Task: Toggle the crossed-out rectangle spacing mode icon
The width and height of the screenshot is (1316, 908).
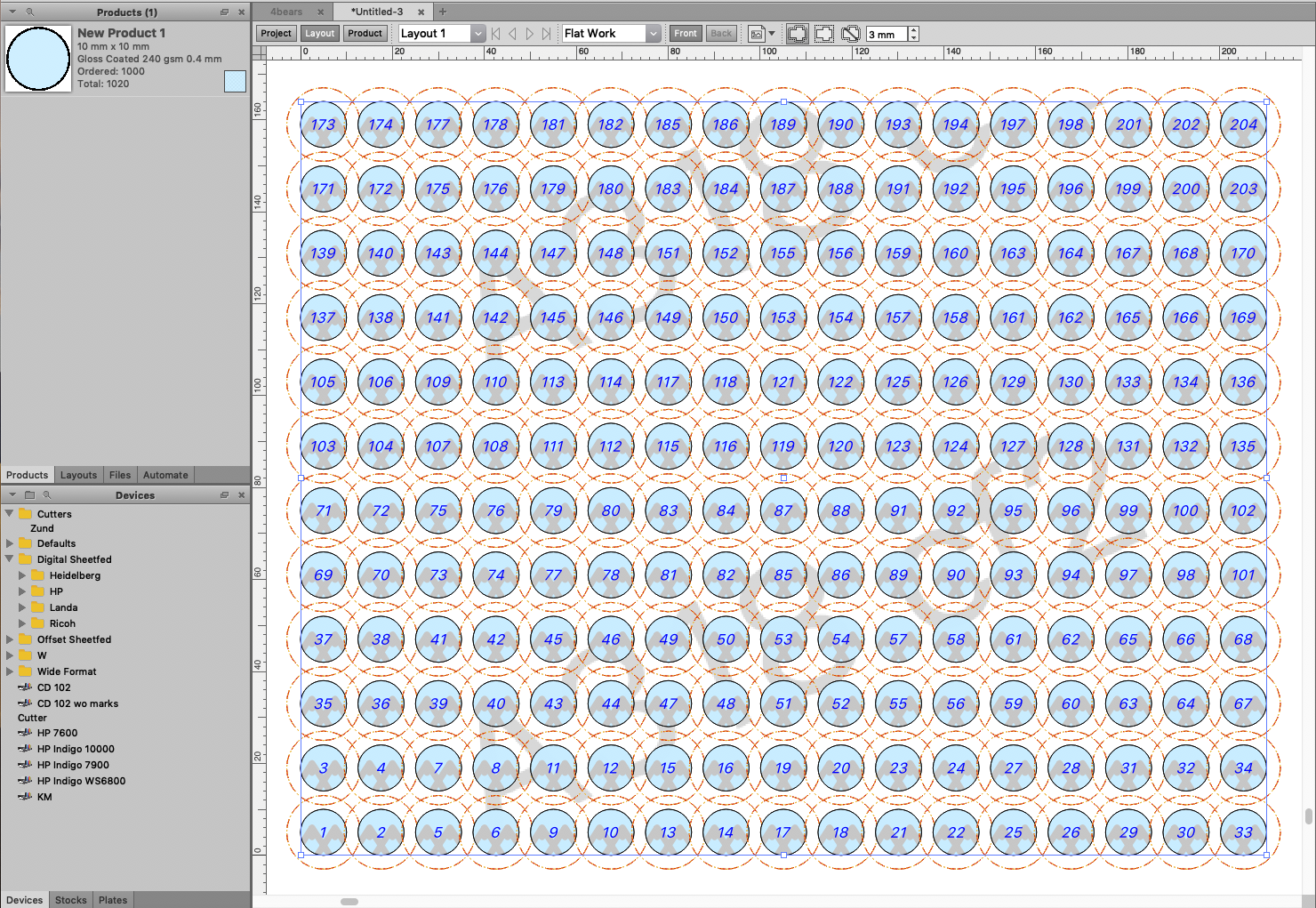Action: (851, 34)
